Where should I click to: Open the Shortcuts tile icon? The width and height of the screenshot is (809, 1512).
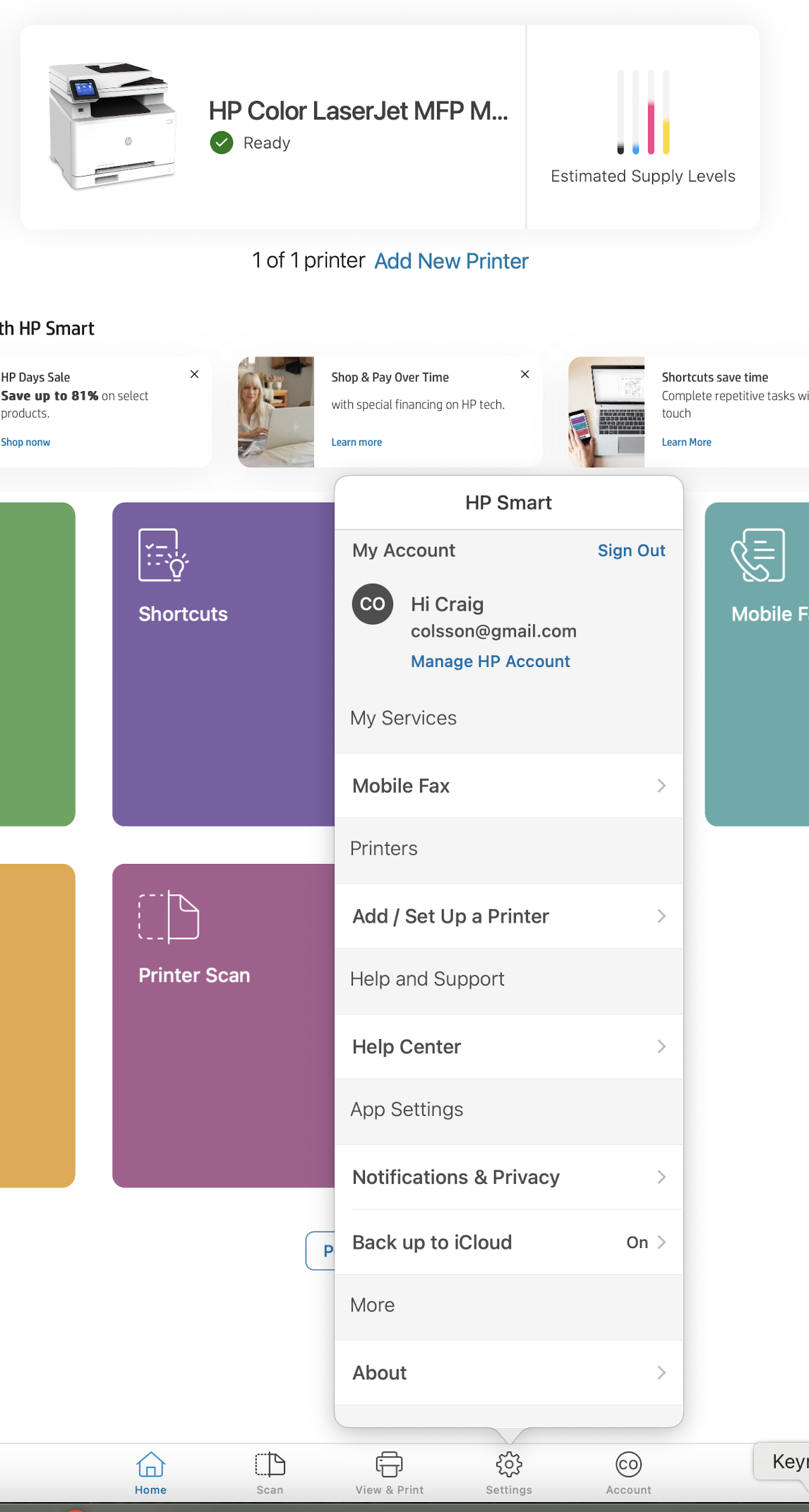(163, 555)
